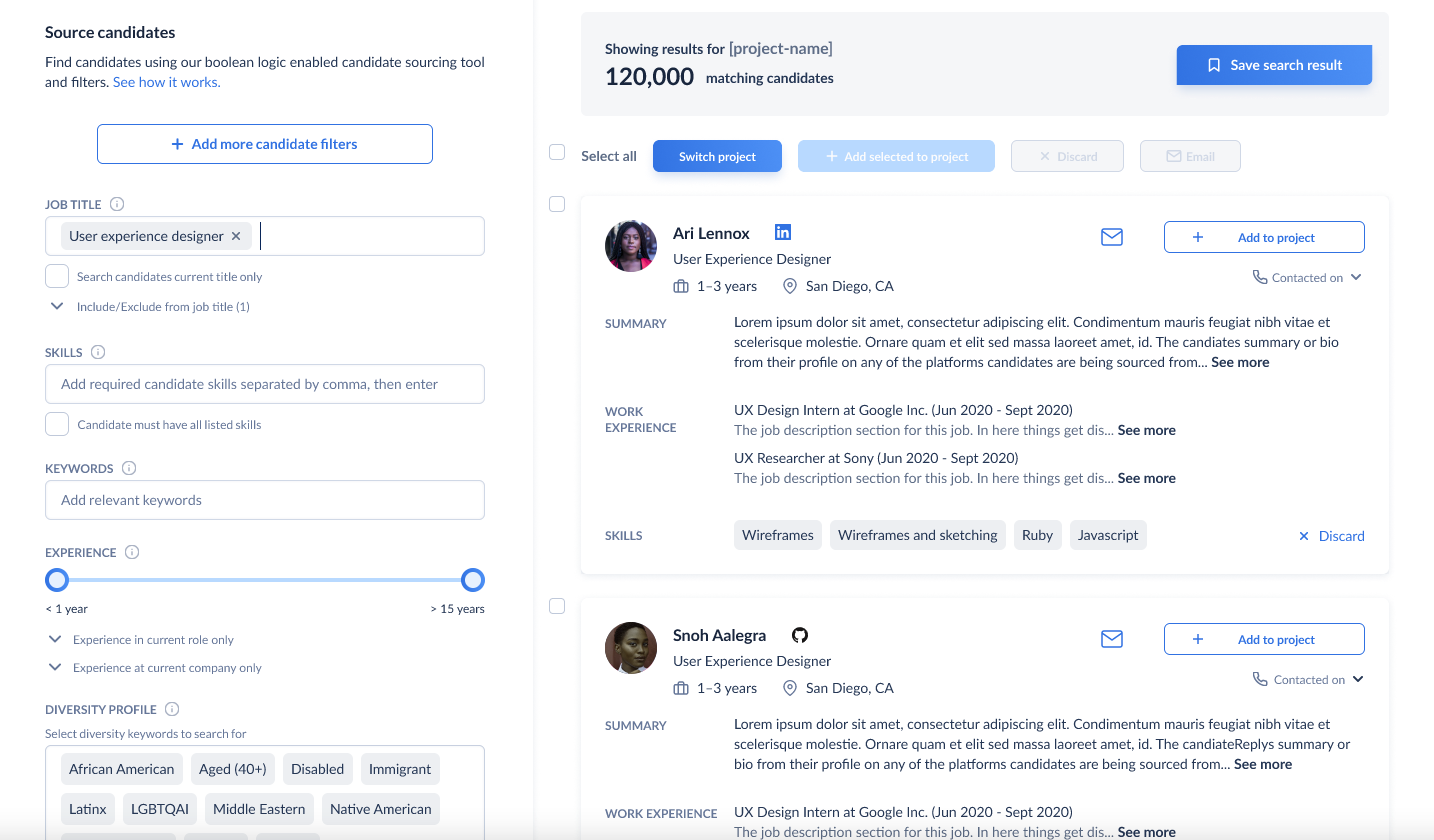Focus the Job Title input field

[265, 236]
